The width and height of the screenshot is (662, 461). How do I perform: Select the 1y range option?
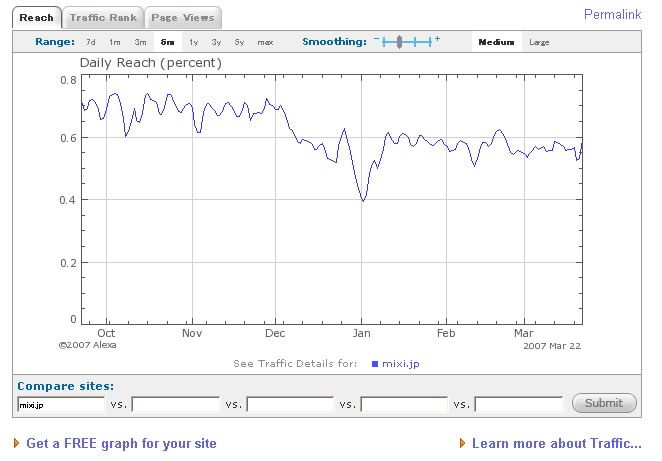coord(193,42)
